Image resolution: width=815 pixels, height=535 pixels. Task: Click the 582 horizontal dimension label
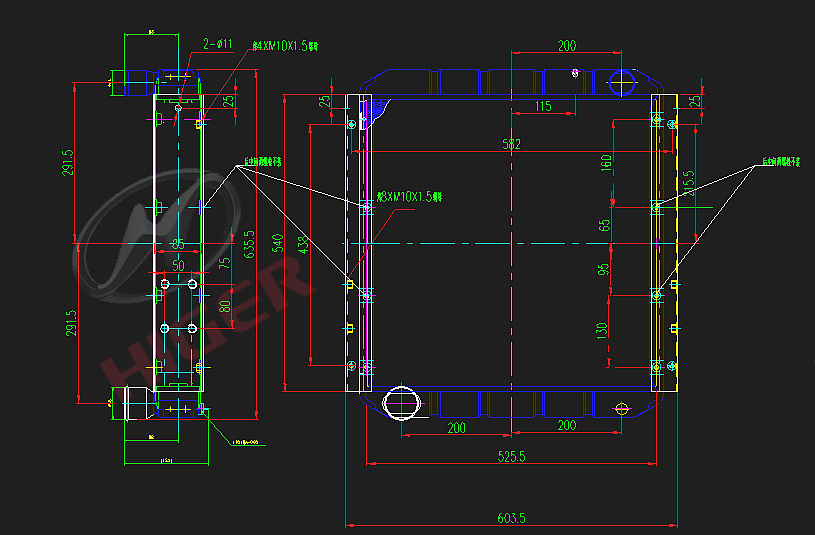(x=511, y=145)
